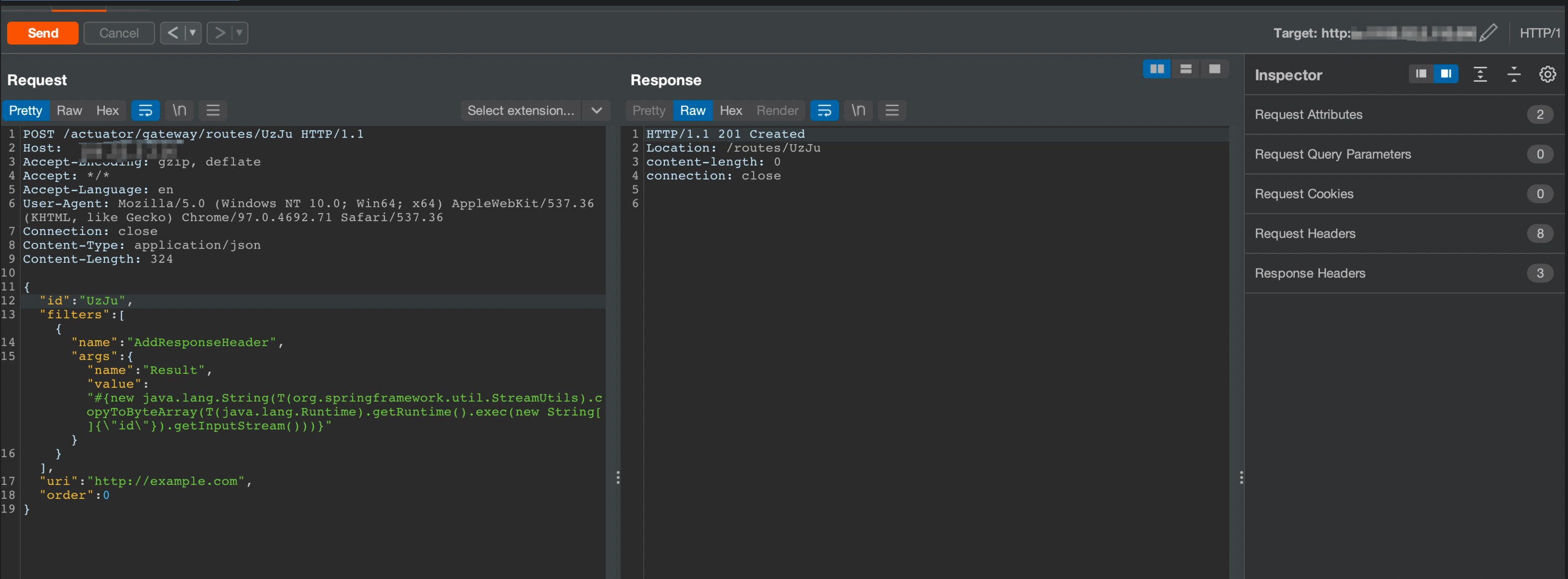
Task: Select top-bottom layout icon
Action: point(1186,69)
